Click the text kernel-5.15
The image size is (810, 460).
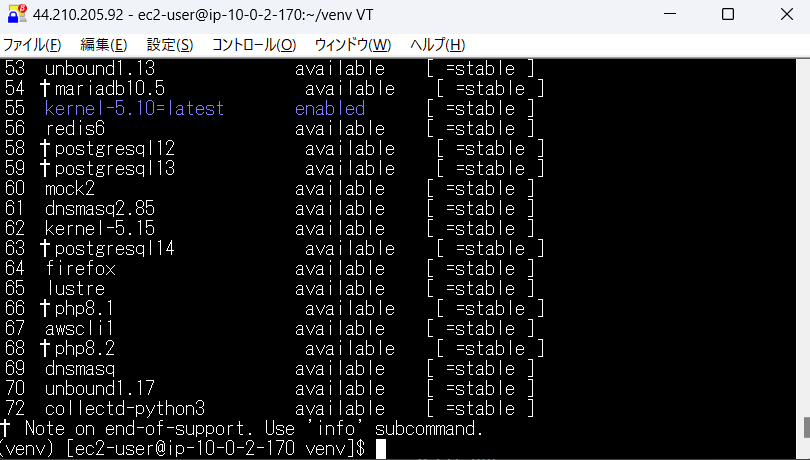(100, 228)
